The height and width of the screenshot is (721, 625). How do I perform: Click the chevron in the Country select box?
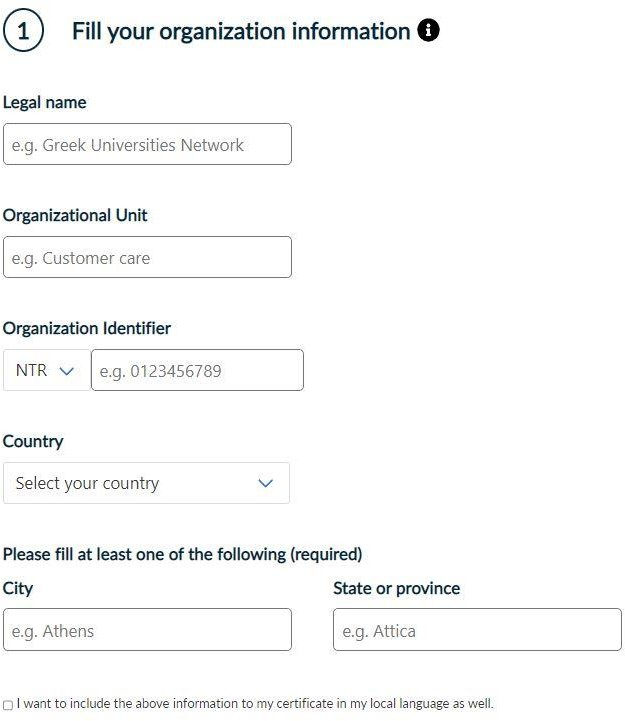point(265,483)
